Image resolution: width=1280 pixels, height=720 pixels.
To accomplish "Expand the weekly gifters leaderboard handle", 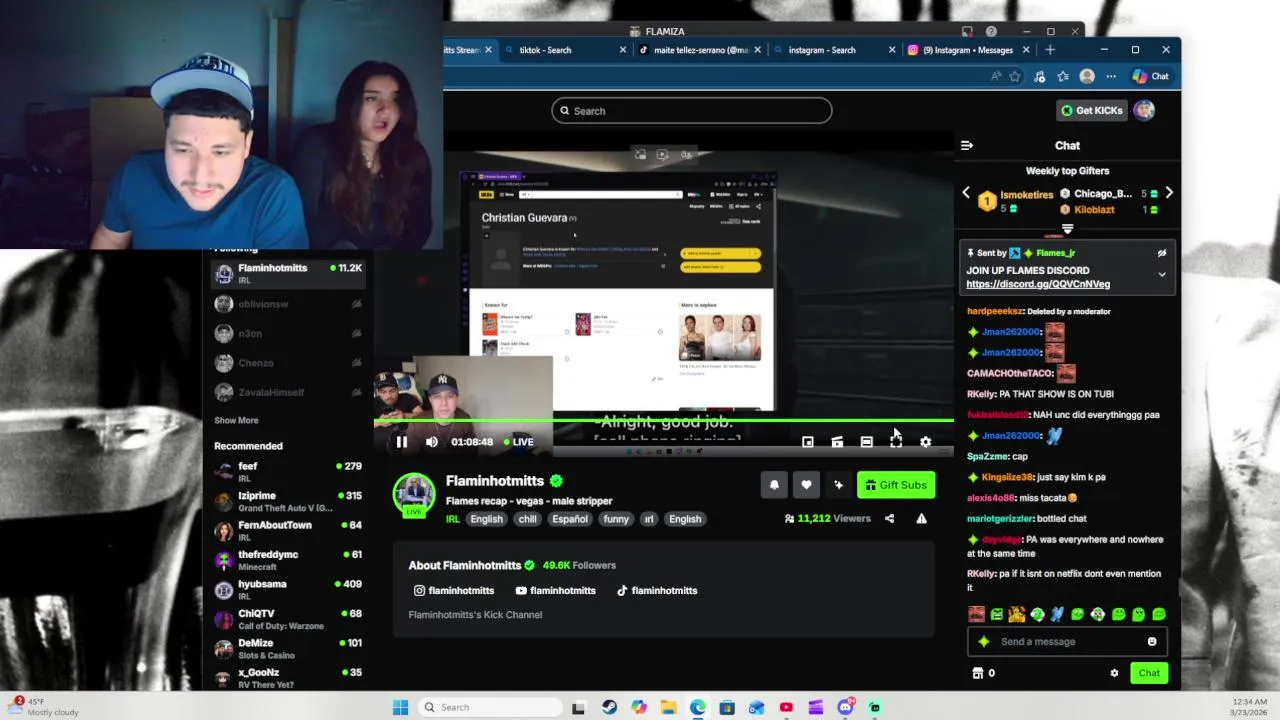I will 1067,229.
